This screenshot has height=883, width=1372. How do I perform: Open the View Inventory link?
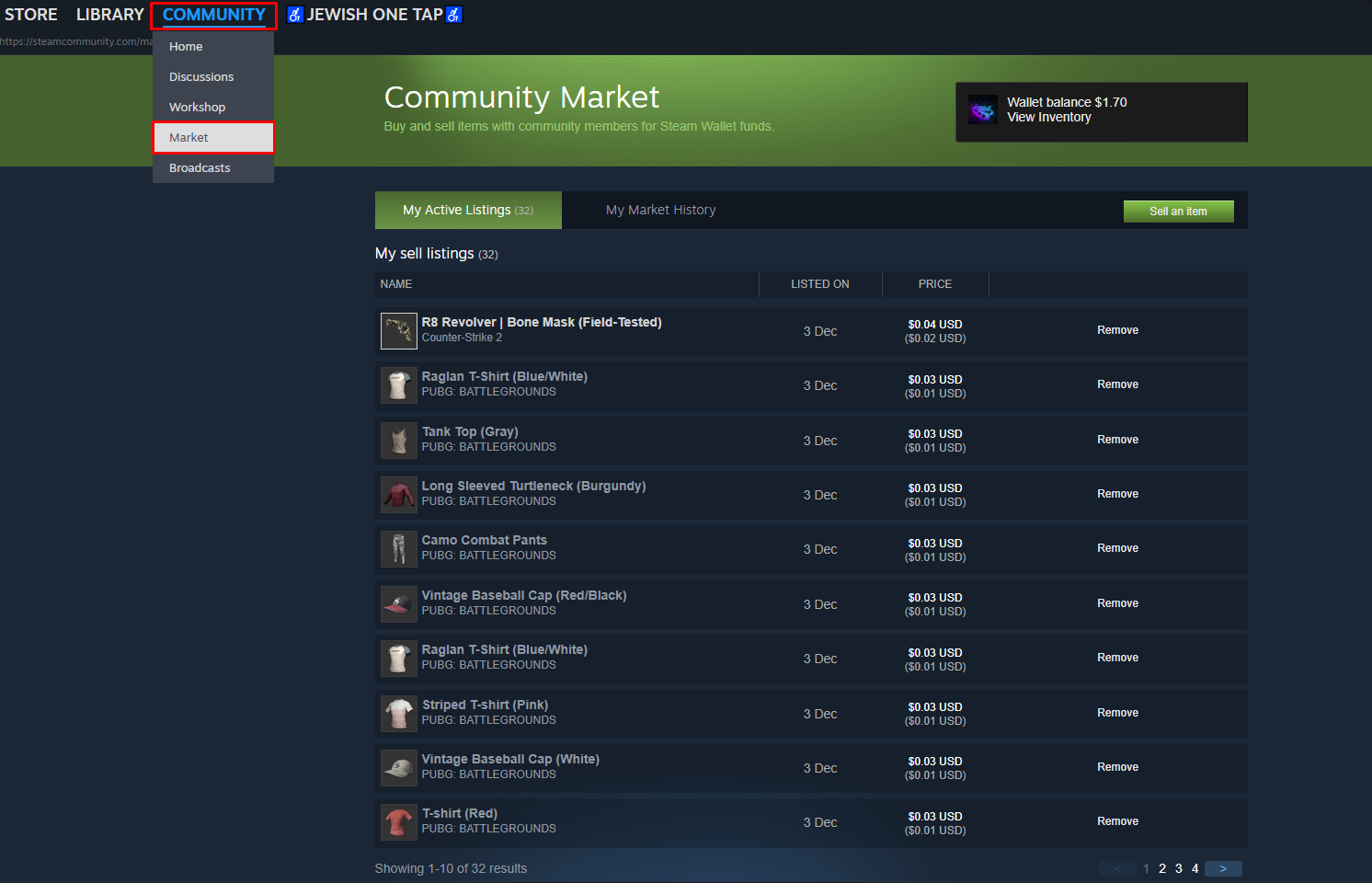point(1049,118)
